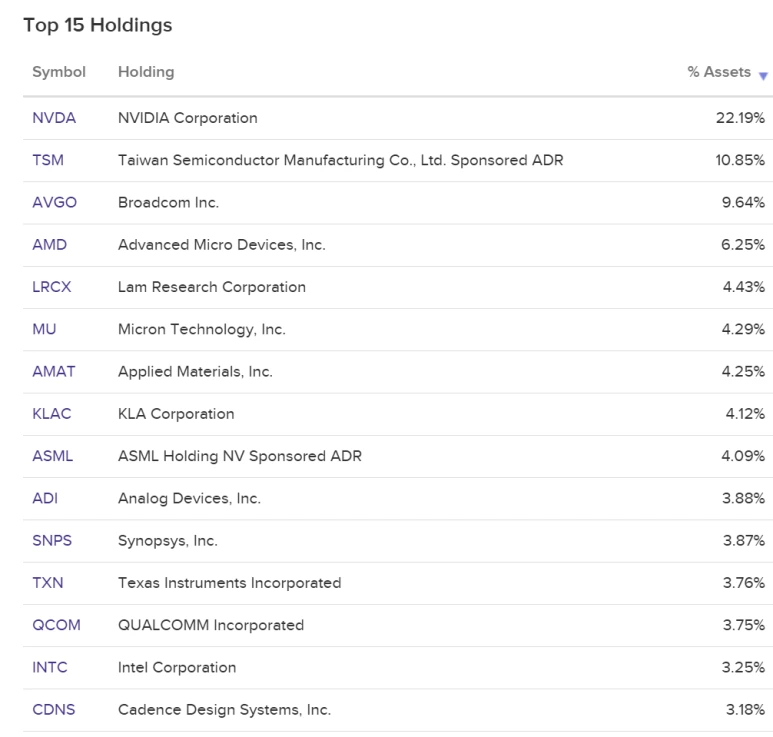Click the MU ticker link

point(44,329)
